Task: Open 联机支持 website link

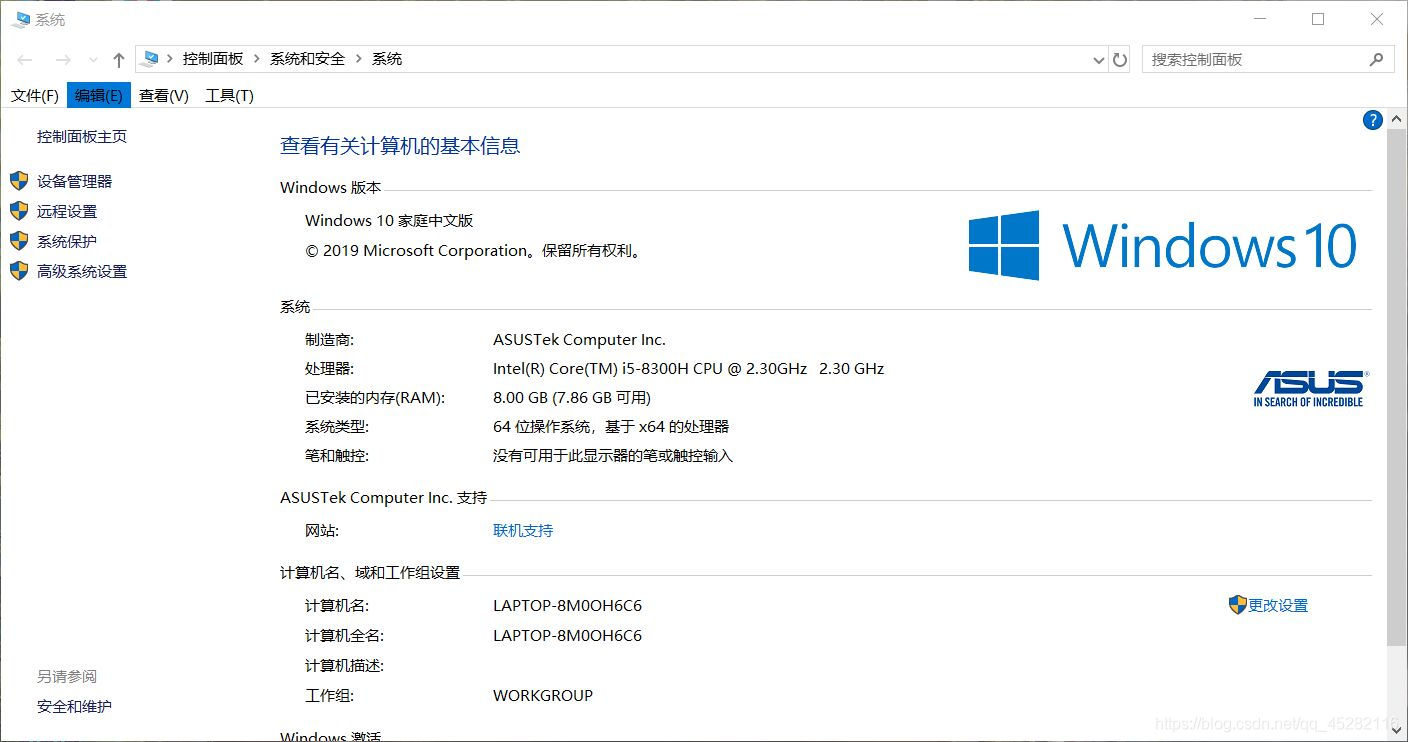Action: [523, 530]
